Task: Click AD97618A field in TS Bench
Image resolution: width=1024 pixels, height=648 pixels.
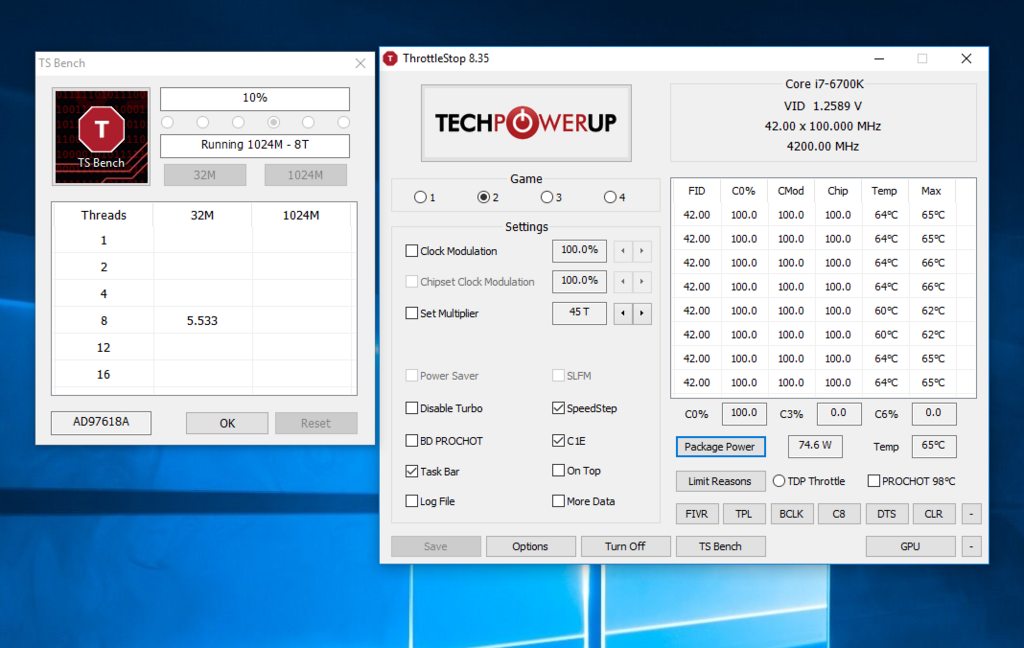Action: tap(101, 423)
